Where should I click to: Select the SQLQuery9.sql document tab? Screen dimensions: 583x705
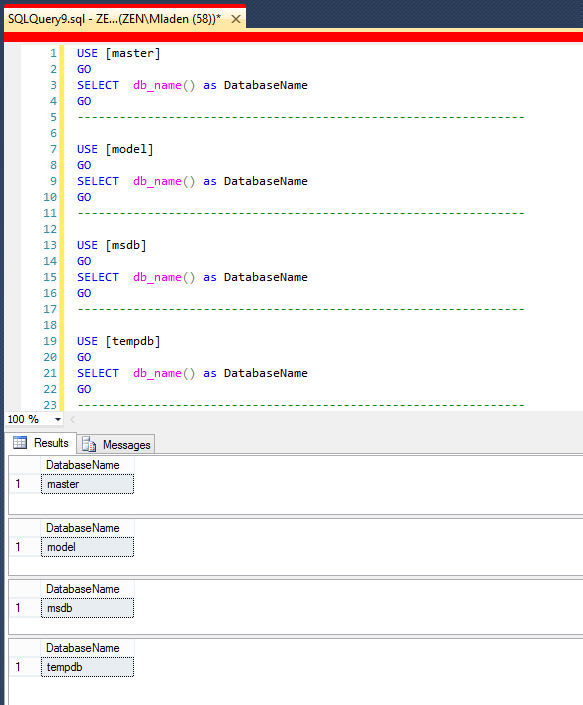(x=115, y=19)
